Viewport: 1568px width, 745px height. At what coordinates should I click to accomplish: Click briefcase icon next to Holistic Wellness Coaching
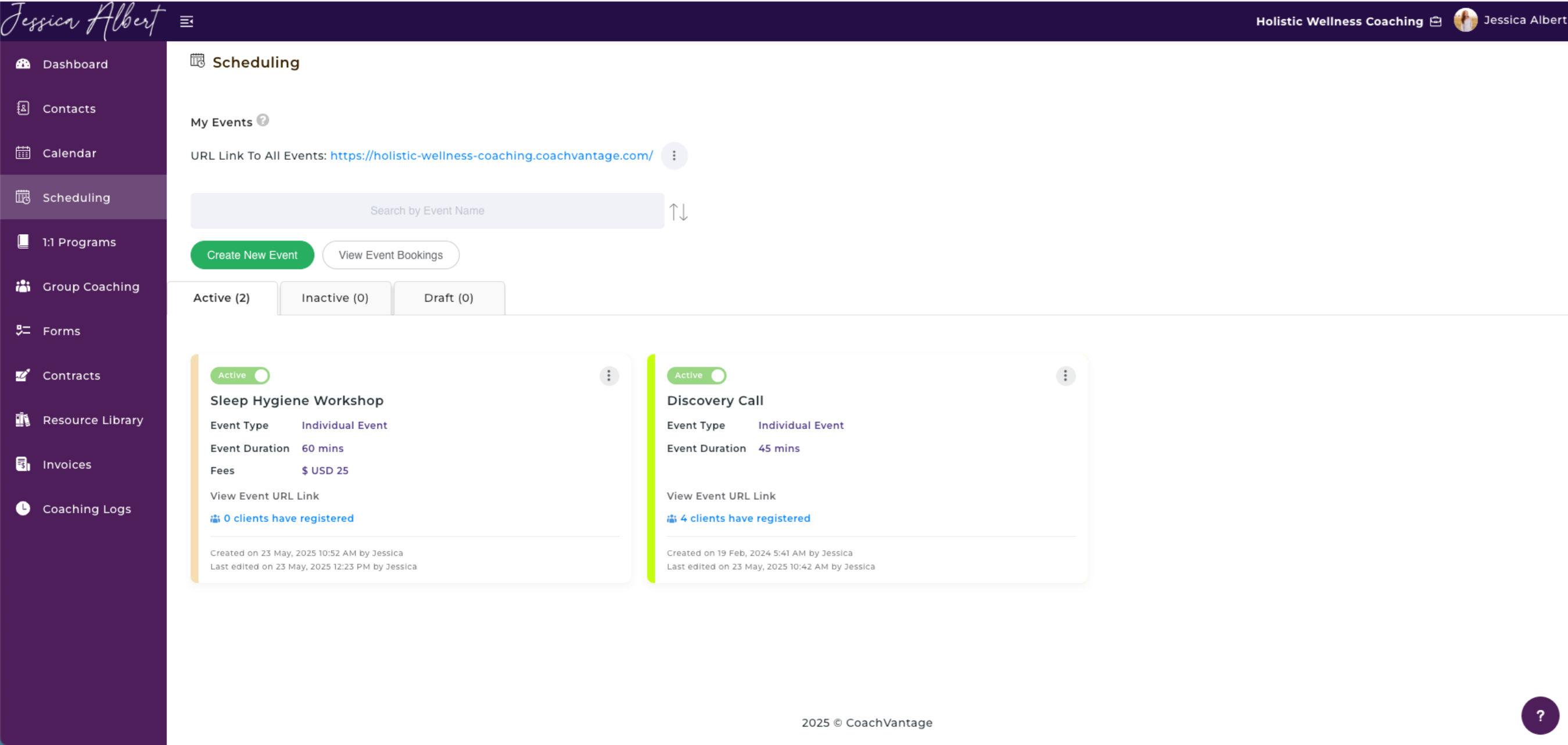point(1436,22)
